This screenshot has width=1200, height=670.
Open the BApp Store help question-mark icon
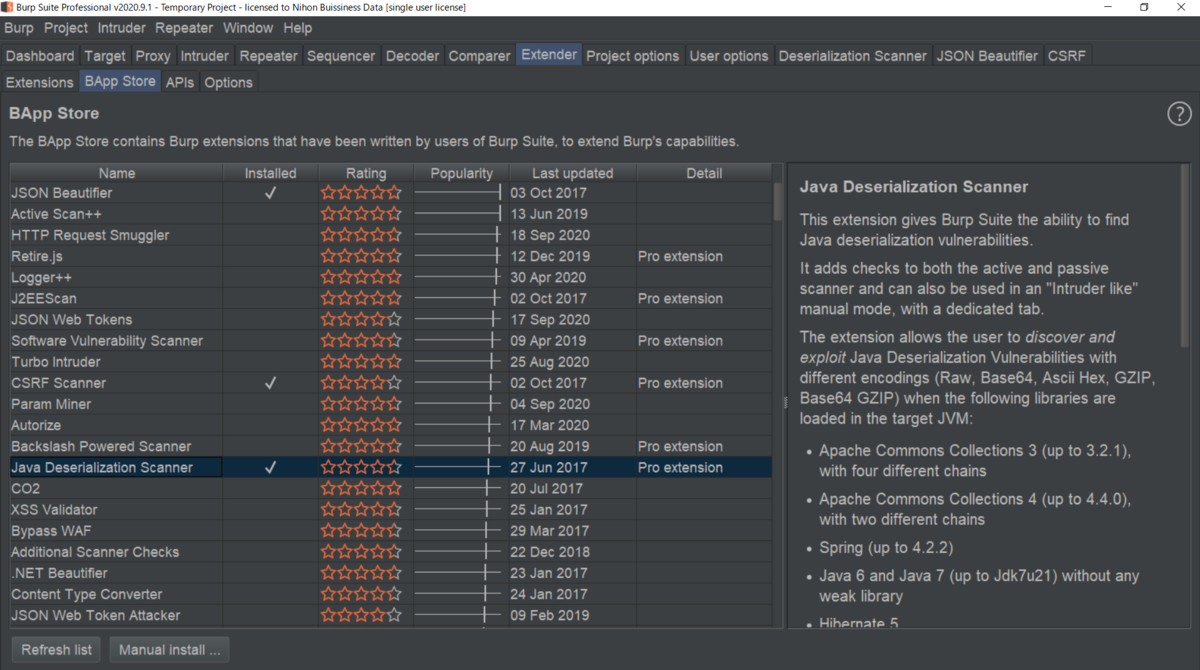(x=1179, y=114)
